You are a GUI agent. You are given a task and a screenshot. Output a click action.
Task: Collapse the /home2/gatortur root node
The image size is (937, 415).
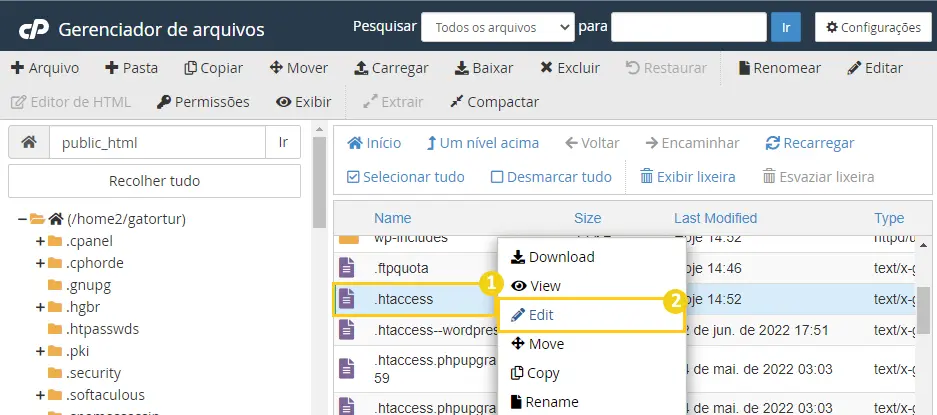tap(22, 219)
